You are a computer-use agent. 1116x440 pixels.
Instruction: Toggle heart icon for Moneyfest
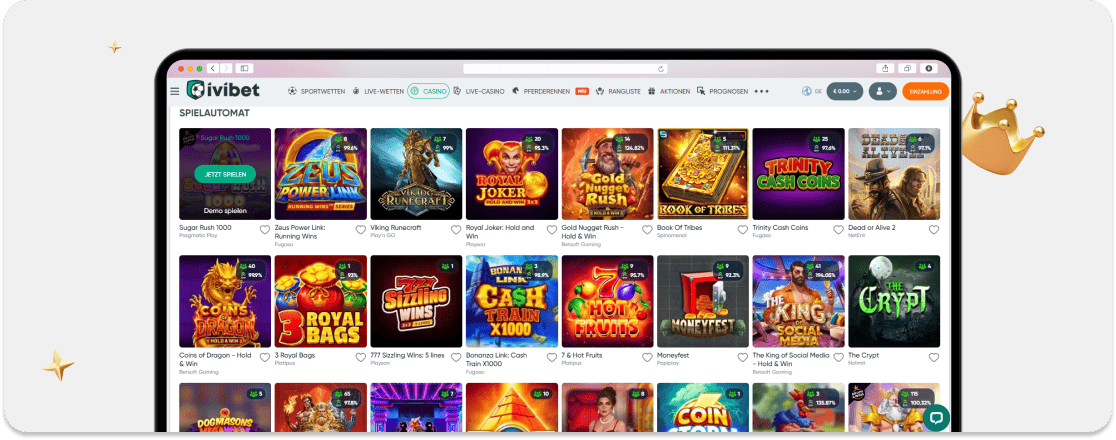pos(742,357)
